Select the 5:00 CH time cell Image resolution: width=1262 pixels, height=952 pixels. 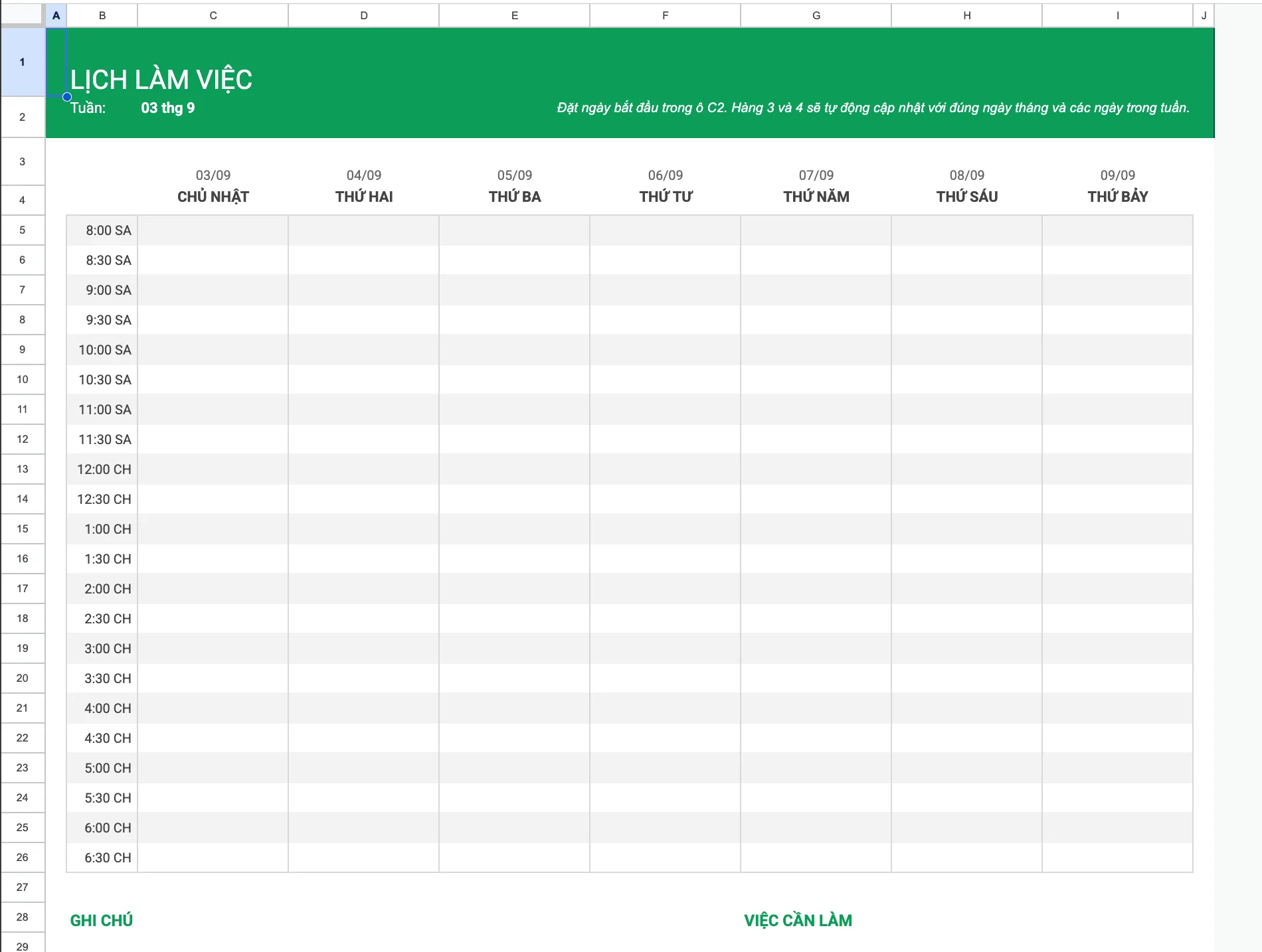(102, 768)
